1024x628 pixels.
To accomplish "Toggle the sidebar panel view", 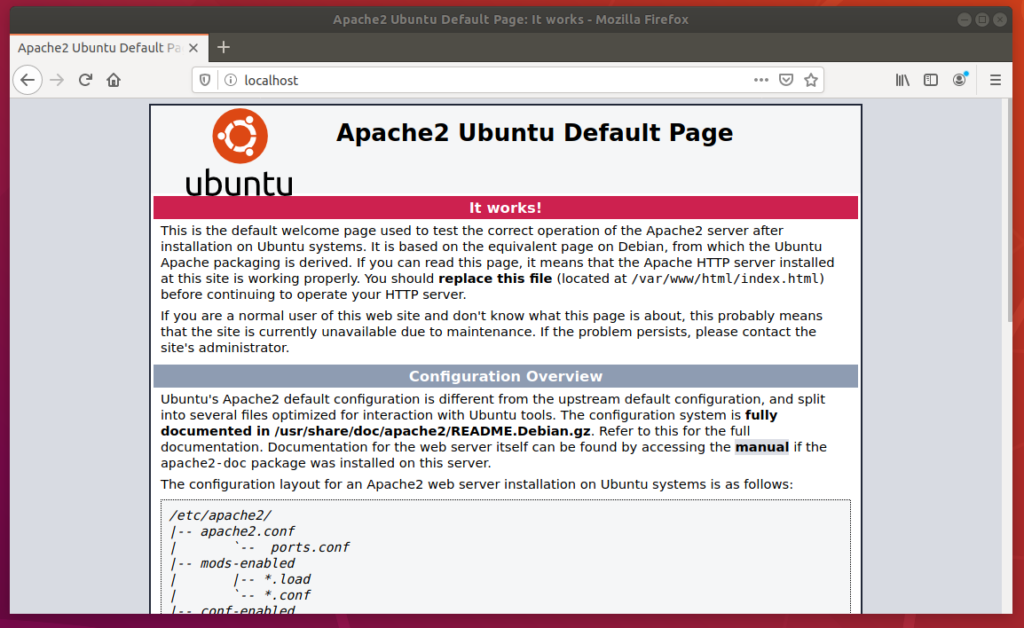I will point(931,80).
